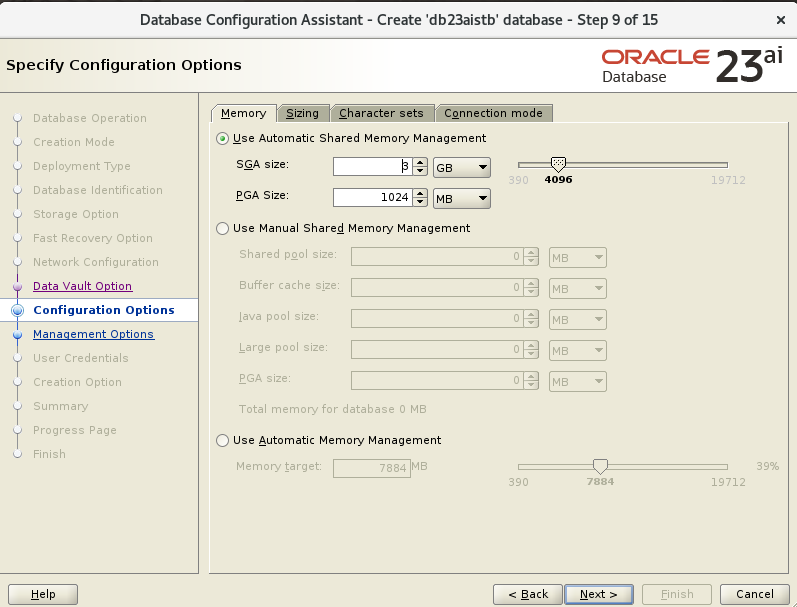The height and width of the screenshot is (607, 797).
Task: Click the Management Options step bullet
Action: [x=17, y=335]
